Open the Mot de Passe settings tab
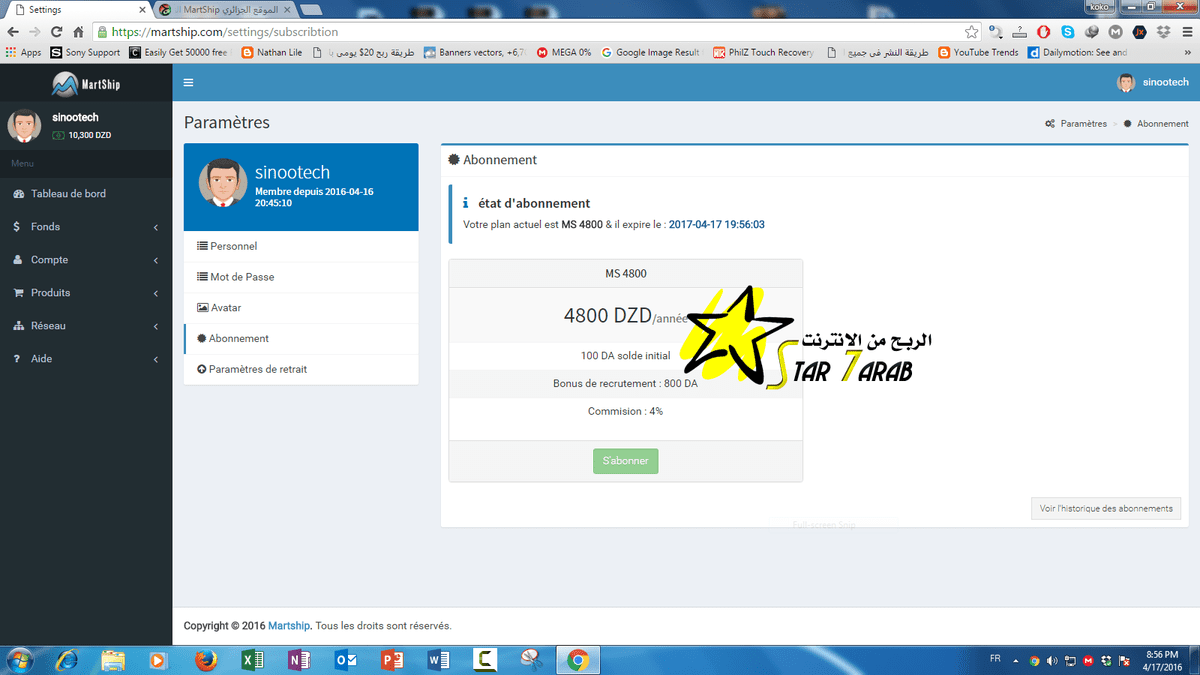This screenshot has width=1200, height=675. pyautogui.click(x=301, y=277)
